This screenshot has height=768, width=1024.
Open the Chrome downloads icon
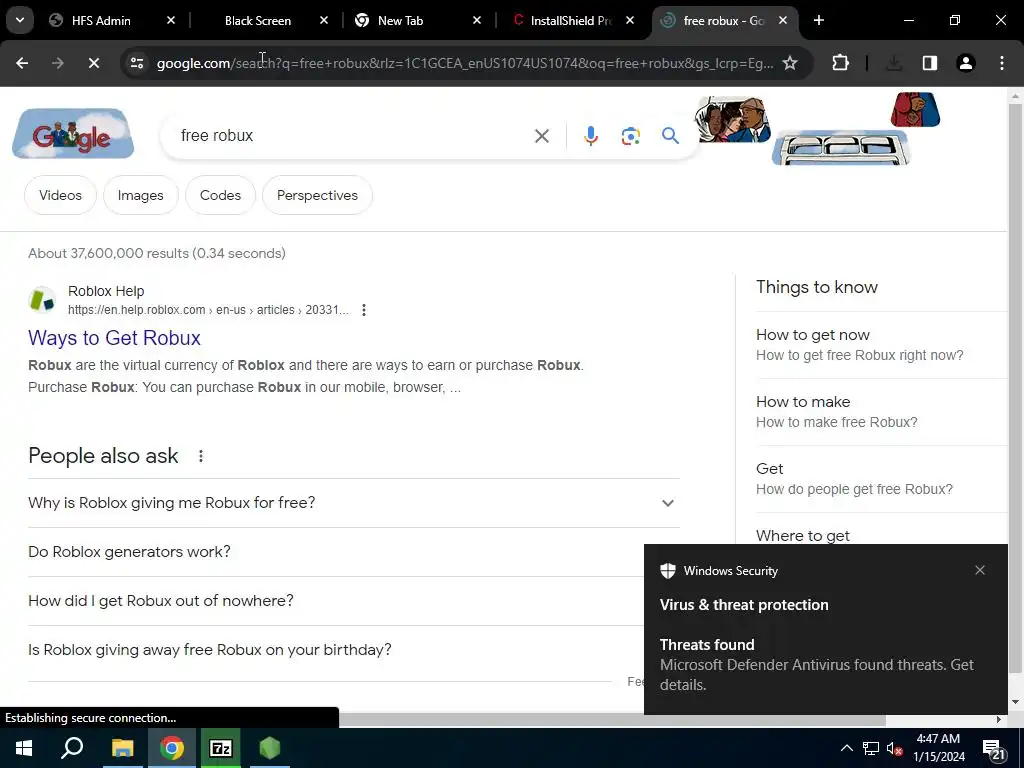tap(894, 63)
